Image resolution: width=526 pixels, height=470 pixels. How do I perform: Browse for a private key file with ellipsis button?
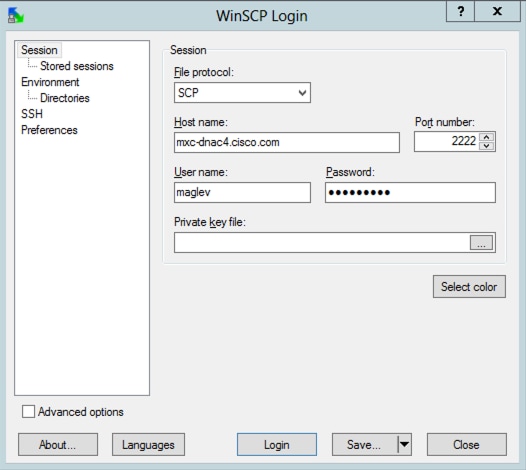[x=481, y=243]
